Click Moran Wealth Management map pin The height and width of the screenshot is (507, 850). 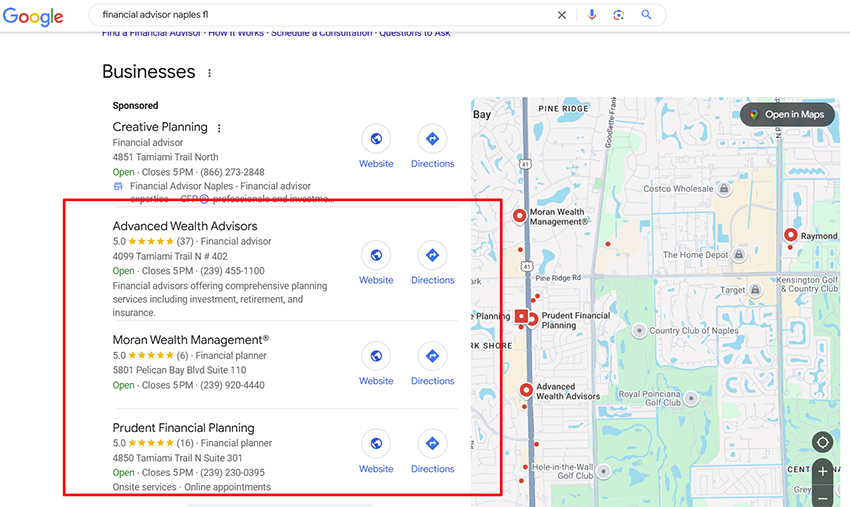pyautogui.click(x=519, y=216)
